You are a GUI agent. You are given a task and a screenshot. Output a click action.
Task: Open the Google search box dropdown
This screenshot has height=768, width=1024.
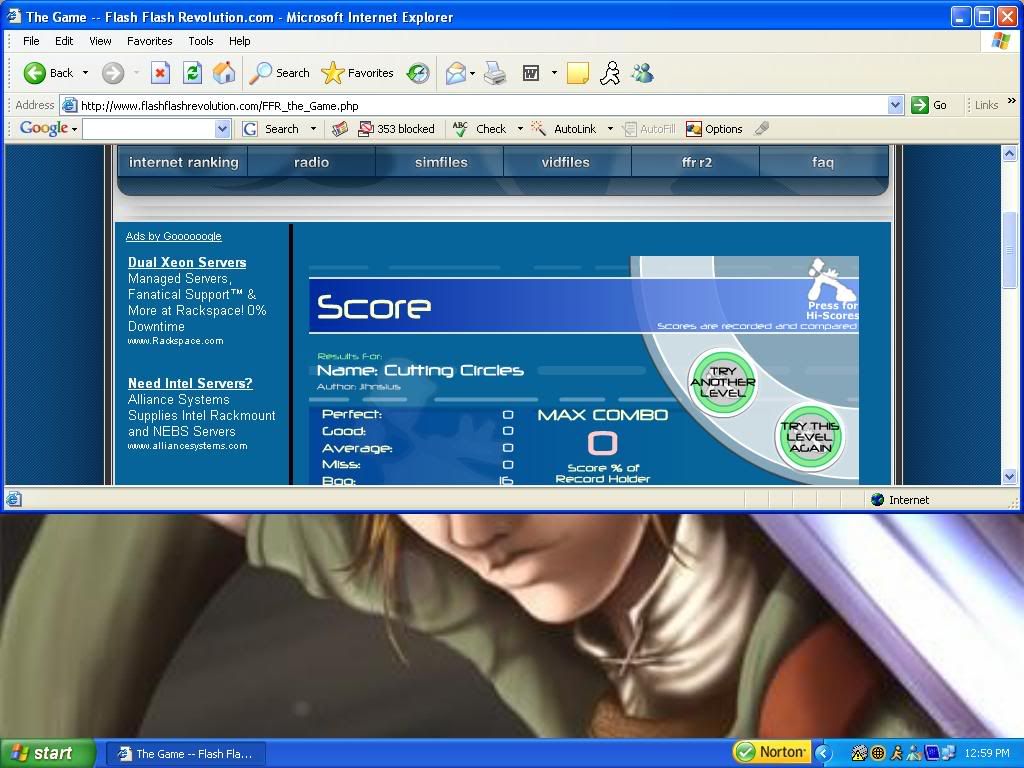222,129
